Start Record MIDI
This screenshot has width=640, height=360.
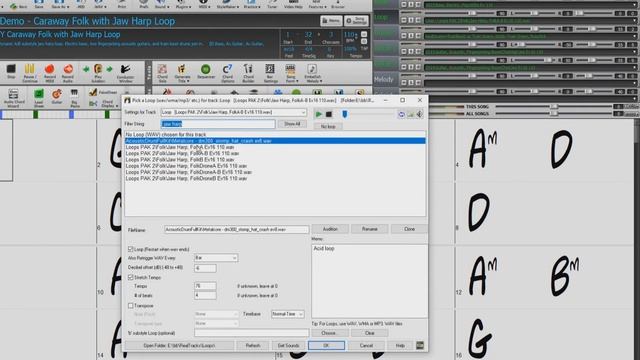[x=50, y=72]
